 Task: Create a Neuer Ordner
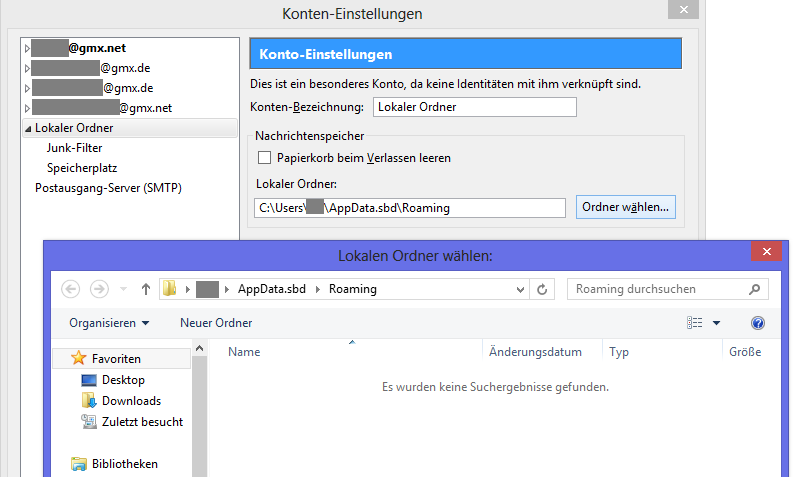(x=216, y=323)
